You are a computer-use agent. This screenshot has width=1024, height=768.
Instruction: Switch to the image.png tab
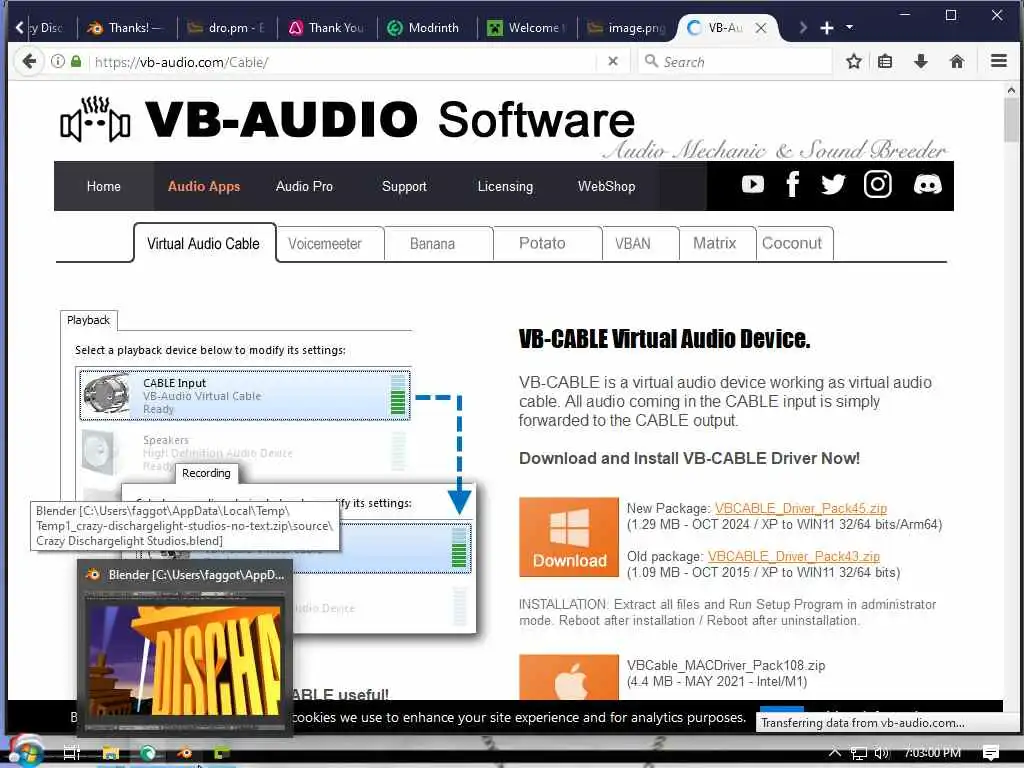click(627, 28)
